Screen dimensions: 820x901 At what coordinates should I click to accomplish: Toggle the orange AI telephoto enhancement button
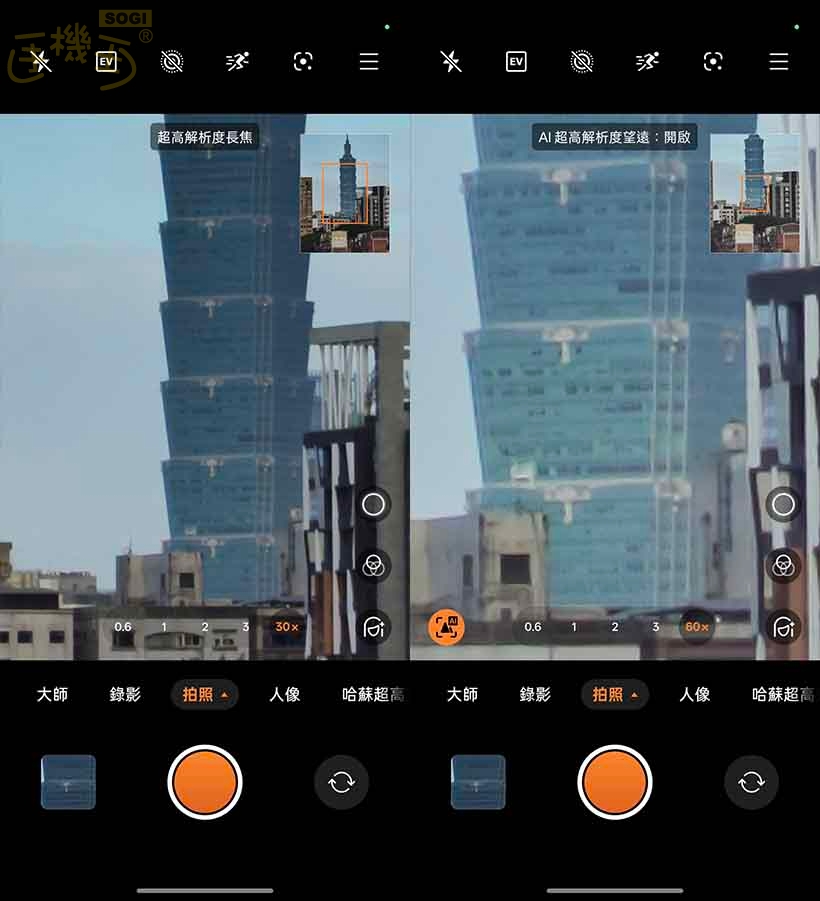pyautogui.click(x=446, y=627)
